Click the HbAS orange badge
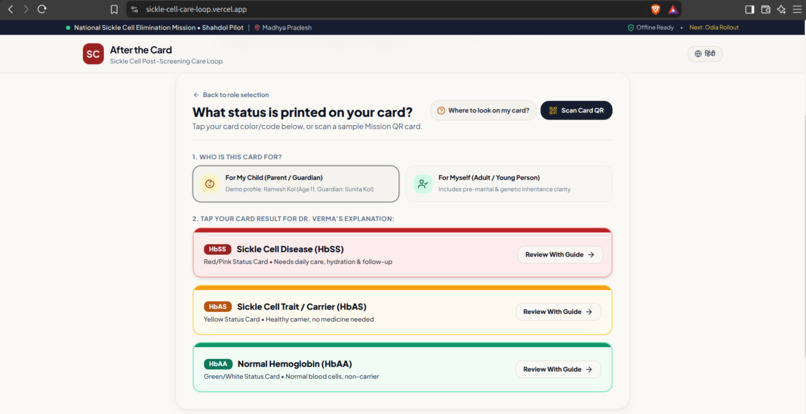Screen dimensions: 806x414 coord(217,307)
